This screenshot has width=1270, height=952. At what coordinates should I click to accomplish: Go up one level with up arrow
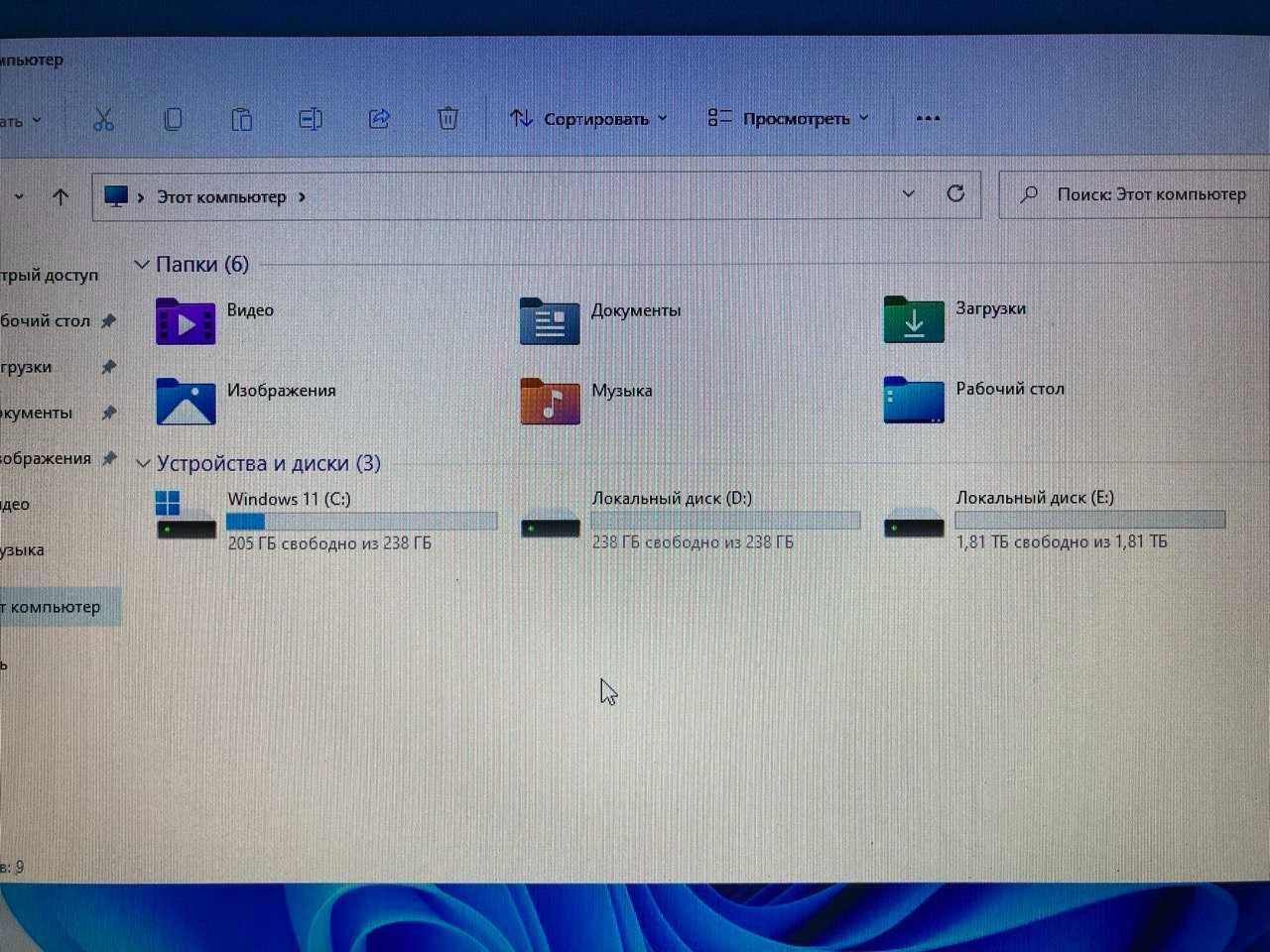point(61,196)
